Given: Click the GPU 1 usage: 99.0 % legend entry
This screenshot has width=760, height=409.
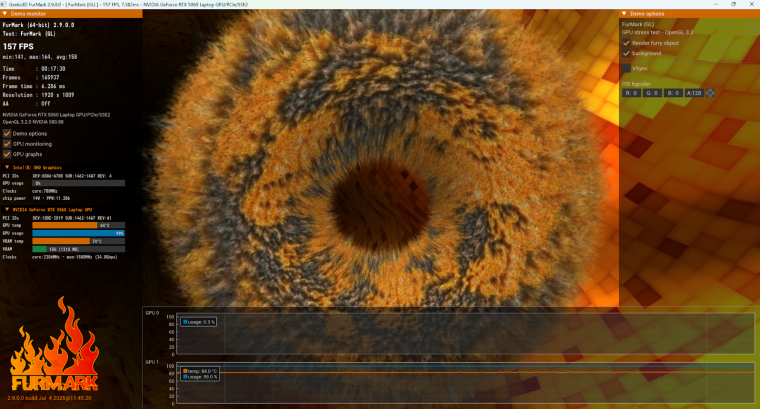Looking at the screenshot, I should point(200,377).
